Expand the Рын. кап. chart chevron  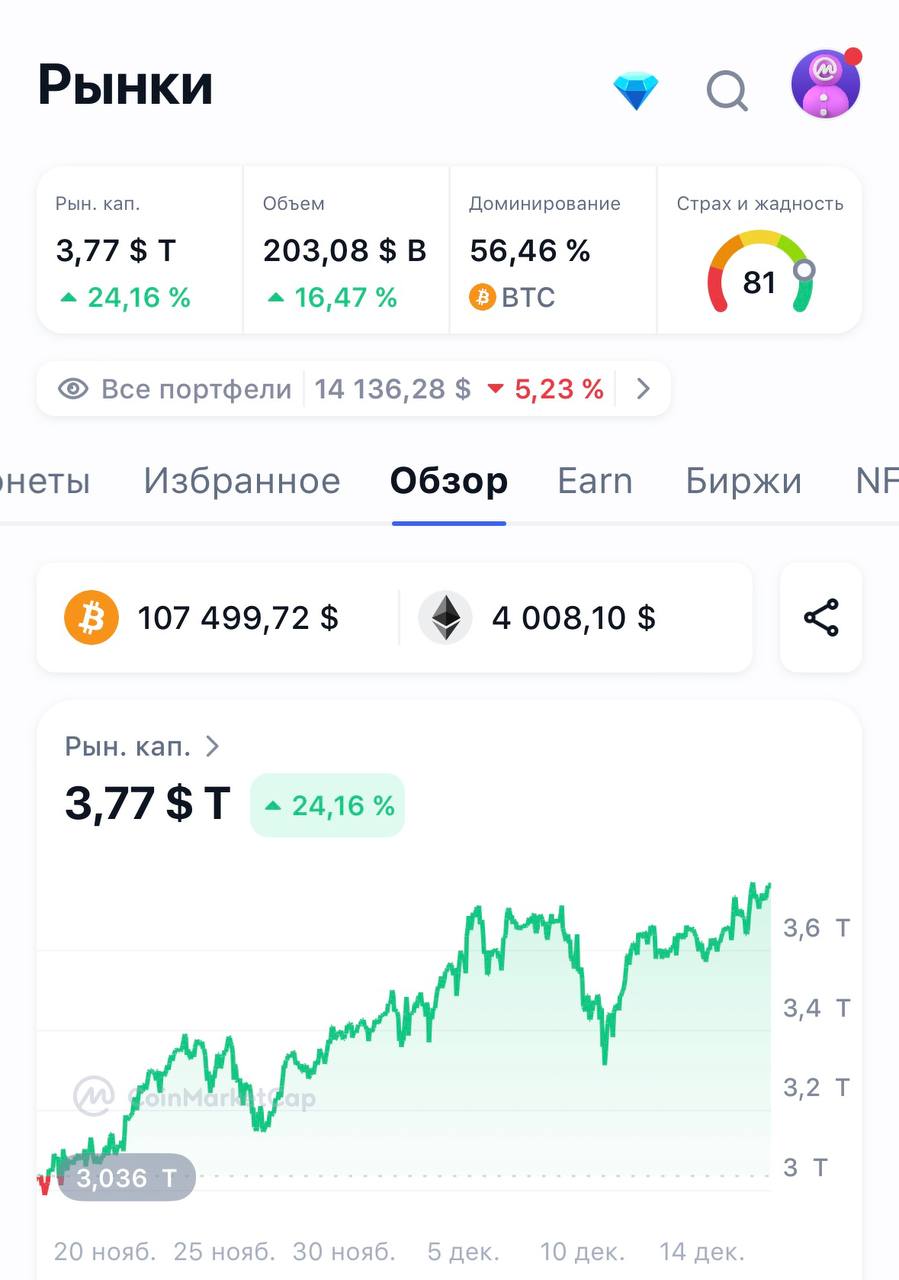[x=212, y=746]
